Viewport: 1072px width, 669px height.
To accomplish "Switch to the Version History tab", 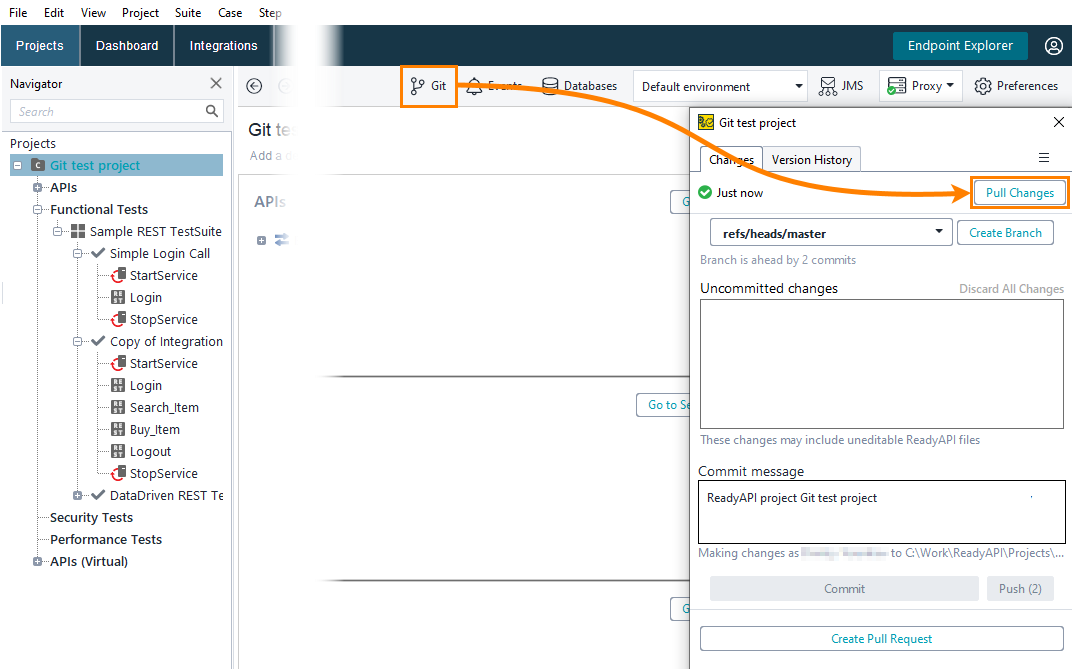I will (x=811, y=158).
